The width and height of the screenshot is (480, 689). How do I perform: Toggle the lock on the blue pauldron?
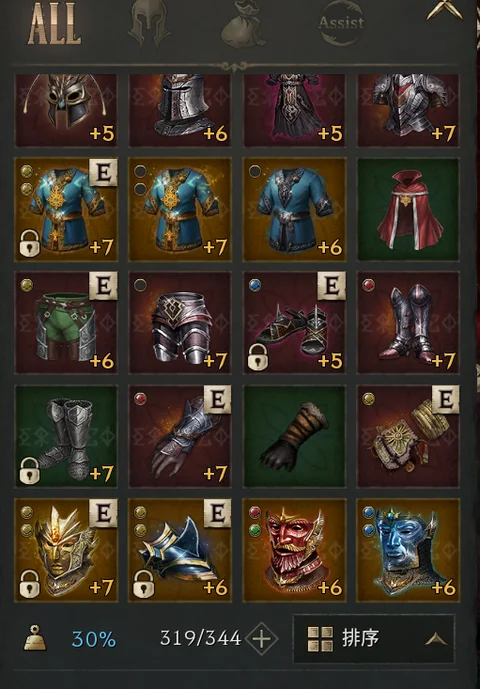(x=144, y=584)
